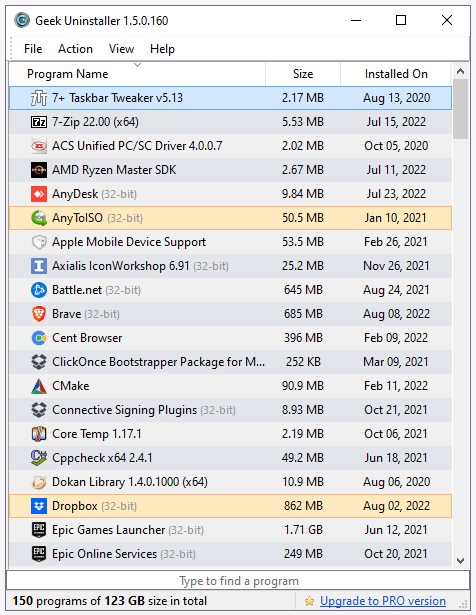Click the 7+ Taskbar Tweaker icon
The image size is (476, 615).
tap(39, 98)
